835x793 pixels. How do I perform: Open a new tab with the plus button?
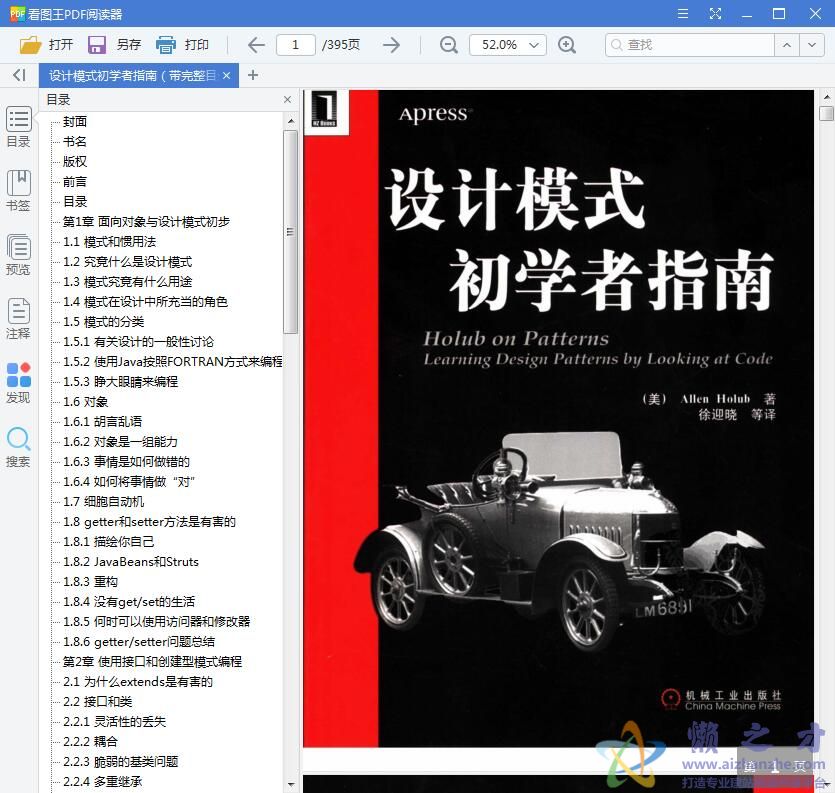[252, 75]
